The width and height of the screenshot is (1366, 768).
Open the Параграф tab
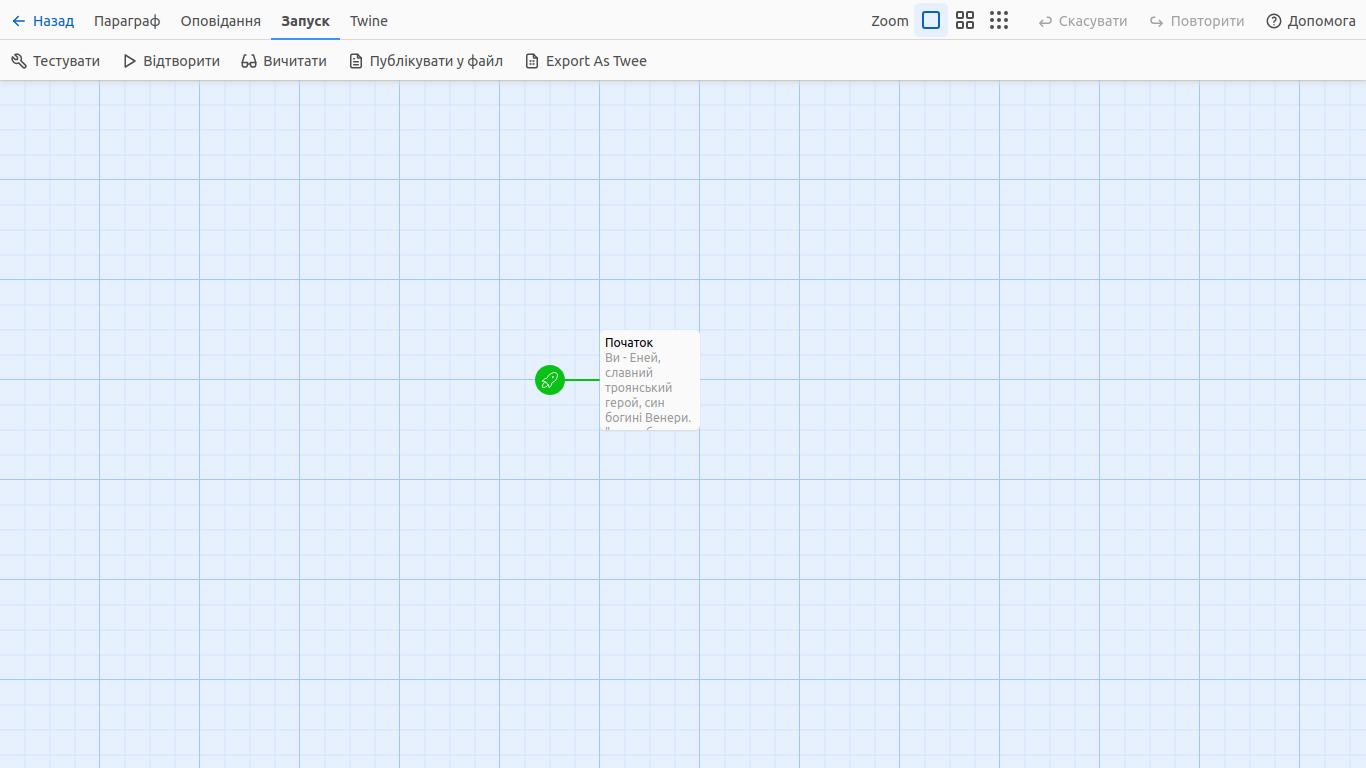click(x=127, y=21)
